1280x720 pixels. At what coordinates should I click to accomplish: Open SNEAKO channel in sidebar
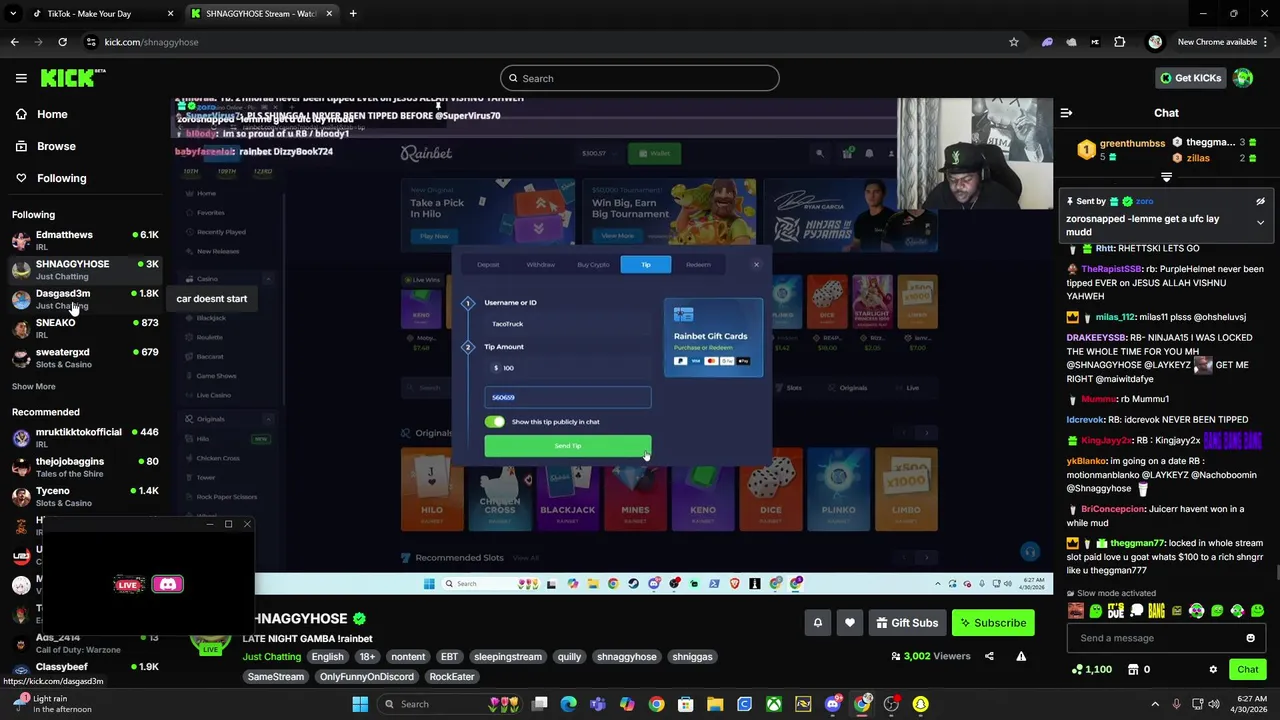tap(85, 328)
